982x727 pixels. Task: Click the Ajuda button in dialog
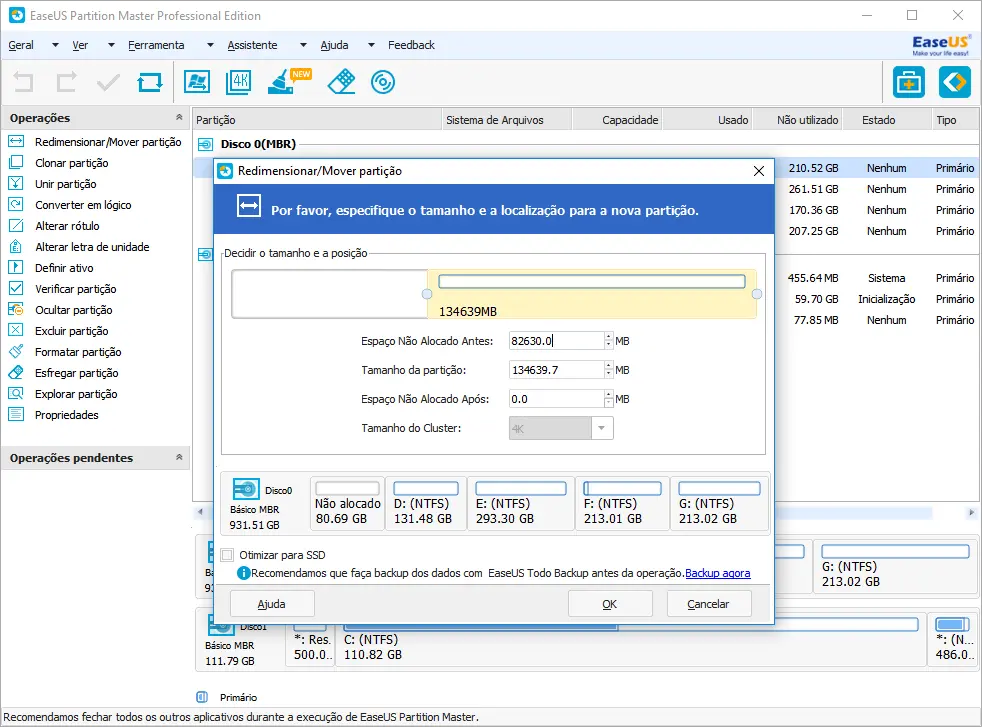pos(272,604)
